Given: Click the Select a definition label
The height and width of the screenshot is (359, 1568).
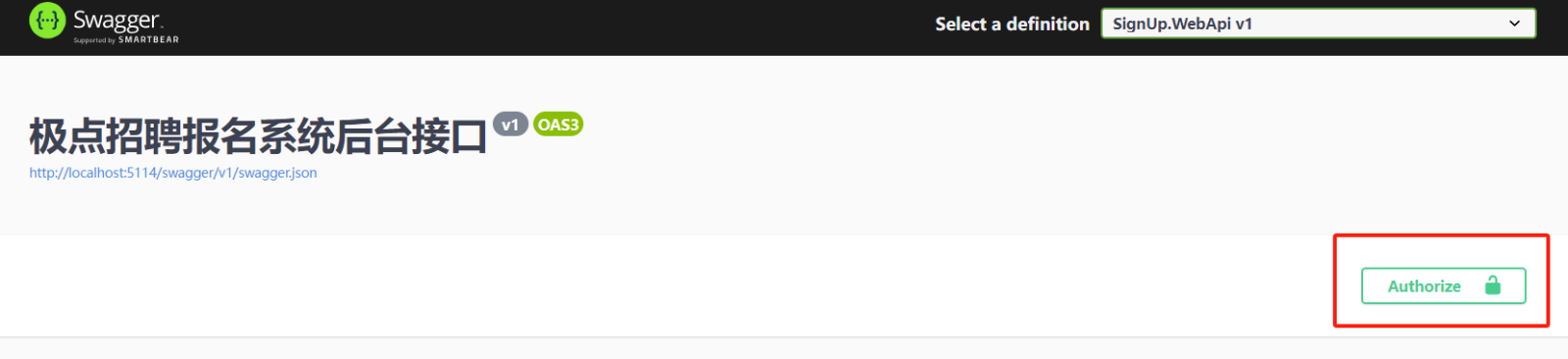Looking at the screenshot, I should pos(1012,24).
